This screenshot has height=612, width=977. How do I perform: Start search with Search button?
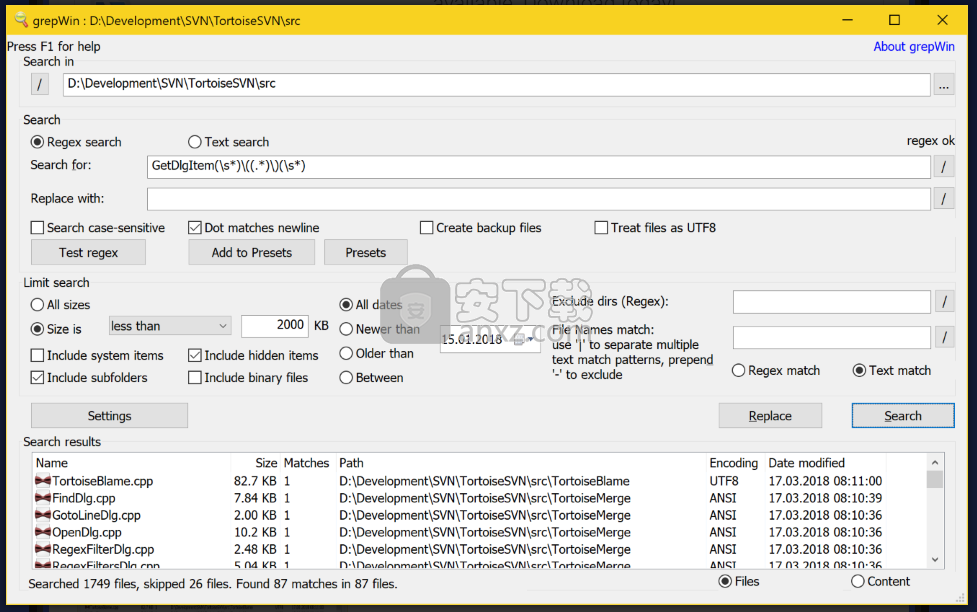(x=903, y=416)
